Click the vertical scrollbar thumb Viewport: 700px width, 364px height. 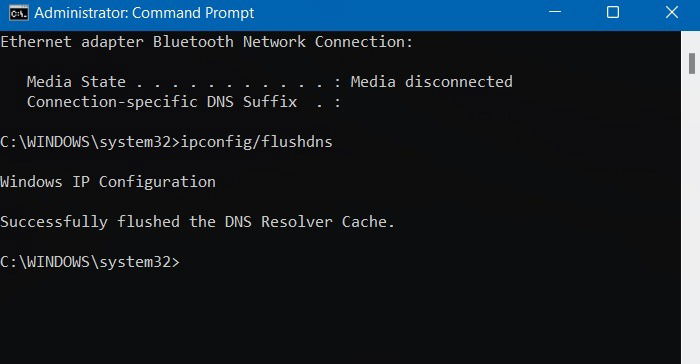(x=692, y=63)
